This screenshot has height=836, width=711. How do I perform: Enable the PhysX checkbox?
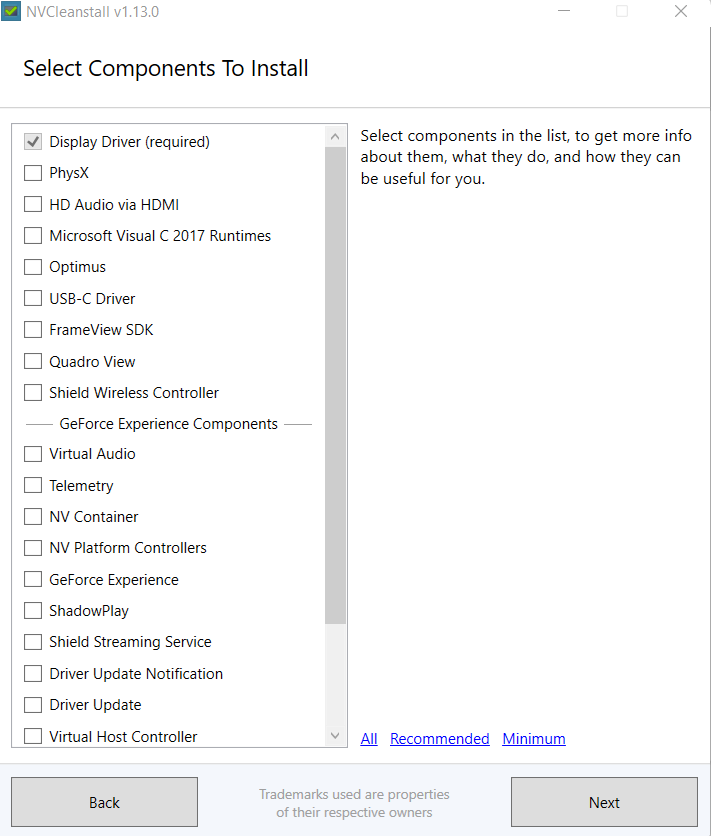[33, 173]
